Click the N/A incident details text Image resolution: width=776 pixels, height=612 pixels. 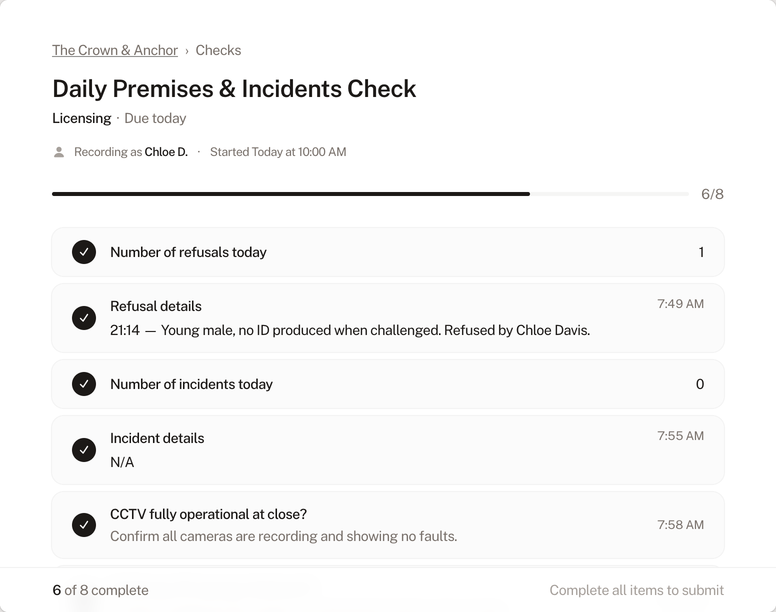point(122,462)
